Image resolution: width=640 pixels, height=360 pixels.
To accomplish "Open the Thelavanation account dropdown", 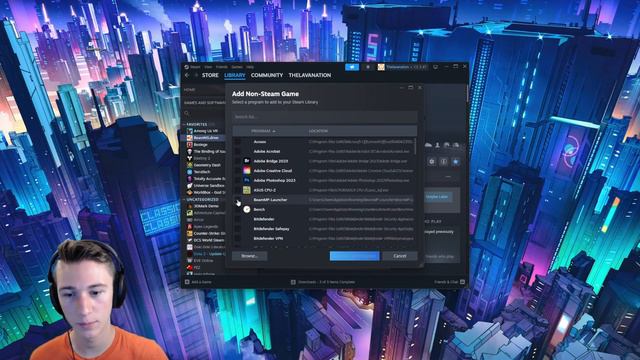I will tap(406, 67).
